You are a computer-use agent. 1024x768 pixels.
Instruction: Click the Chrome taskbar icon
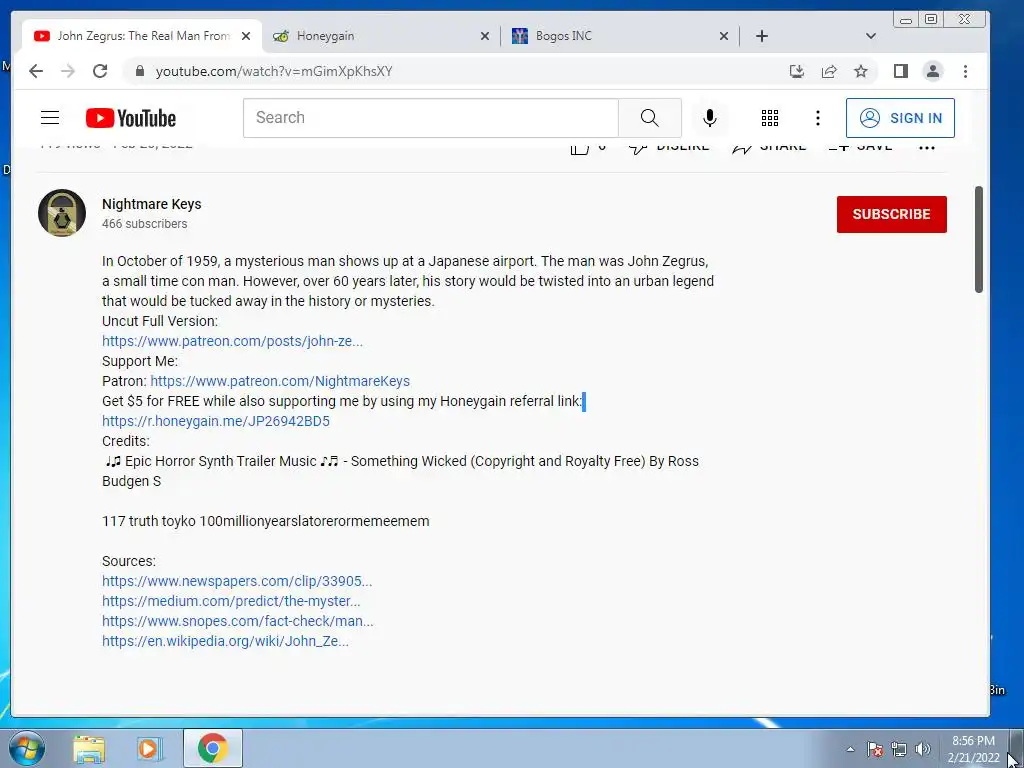(x=213, y=748)
